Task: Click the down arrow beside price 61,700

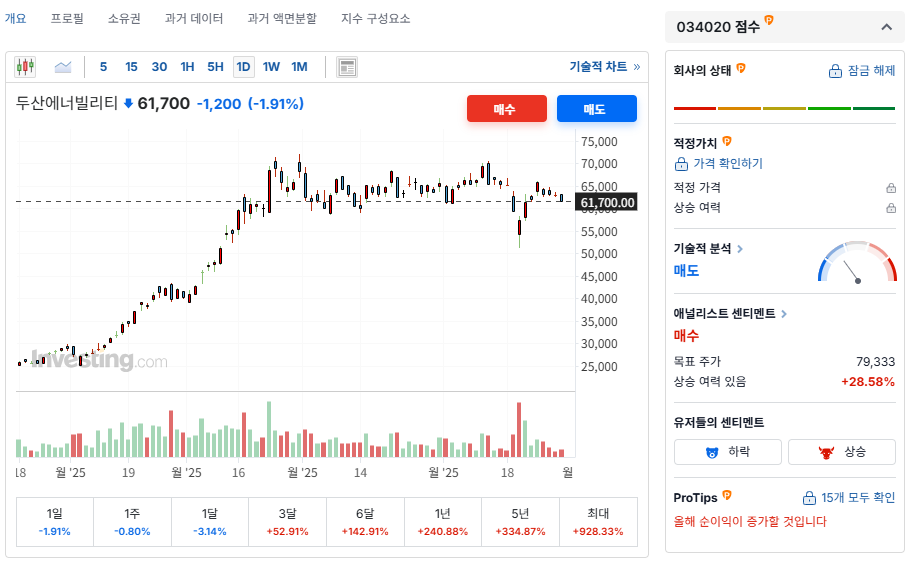Action: [x=129, y=104]
